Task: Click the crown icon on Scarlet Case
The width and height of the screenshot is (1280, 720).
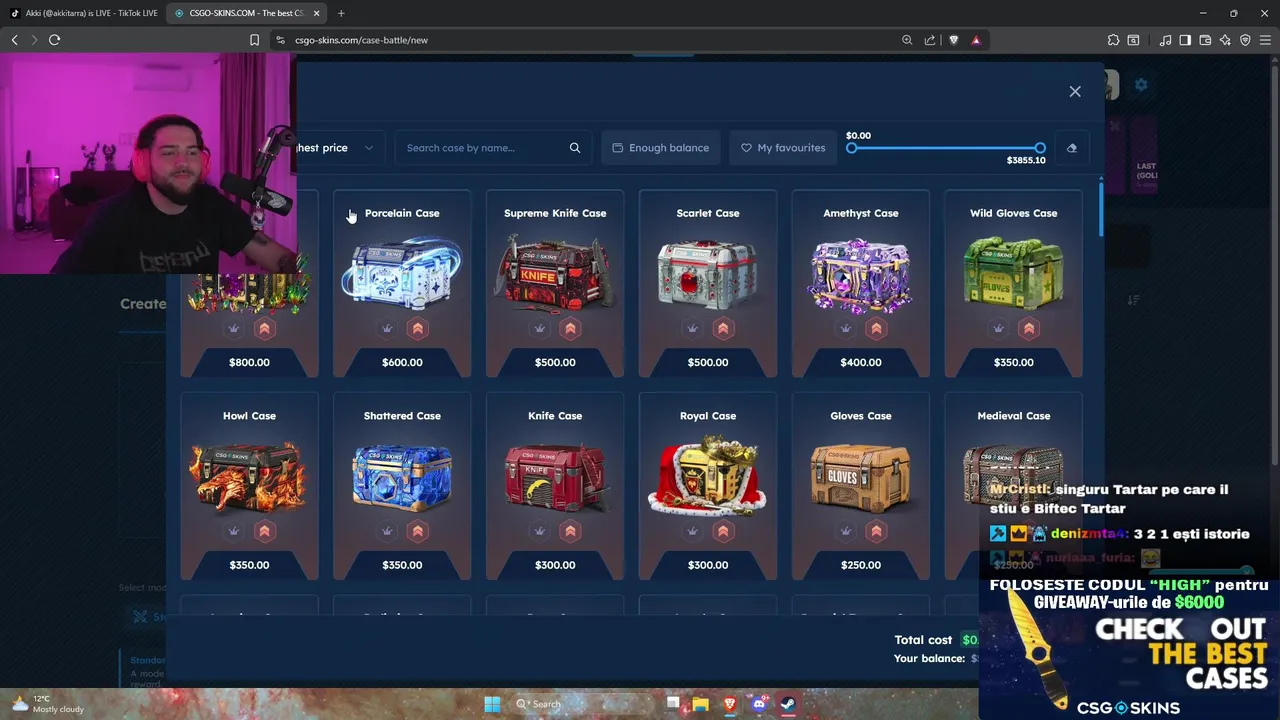Action: [x=693, y=328]
